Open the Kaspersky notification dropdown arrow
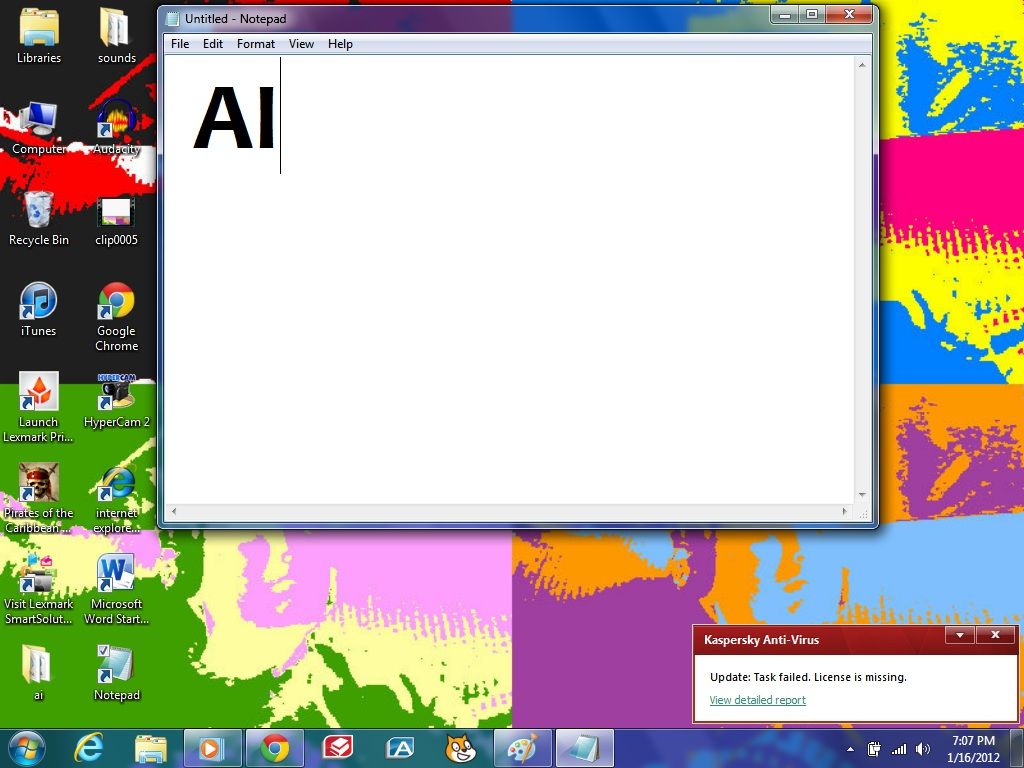 coord(959,635)
